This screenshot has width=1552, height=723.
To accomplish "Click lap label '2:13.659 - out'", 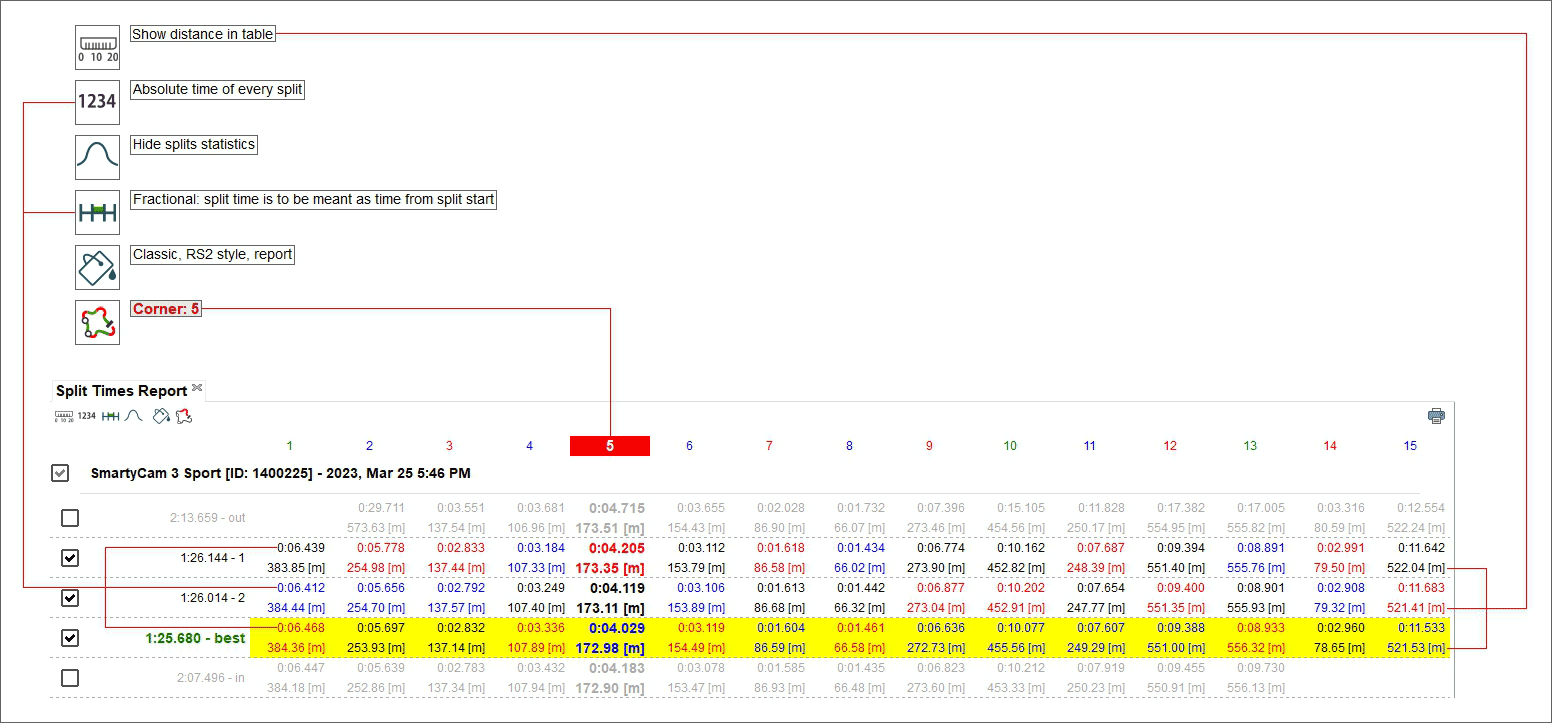I will (x=208, y=518).
